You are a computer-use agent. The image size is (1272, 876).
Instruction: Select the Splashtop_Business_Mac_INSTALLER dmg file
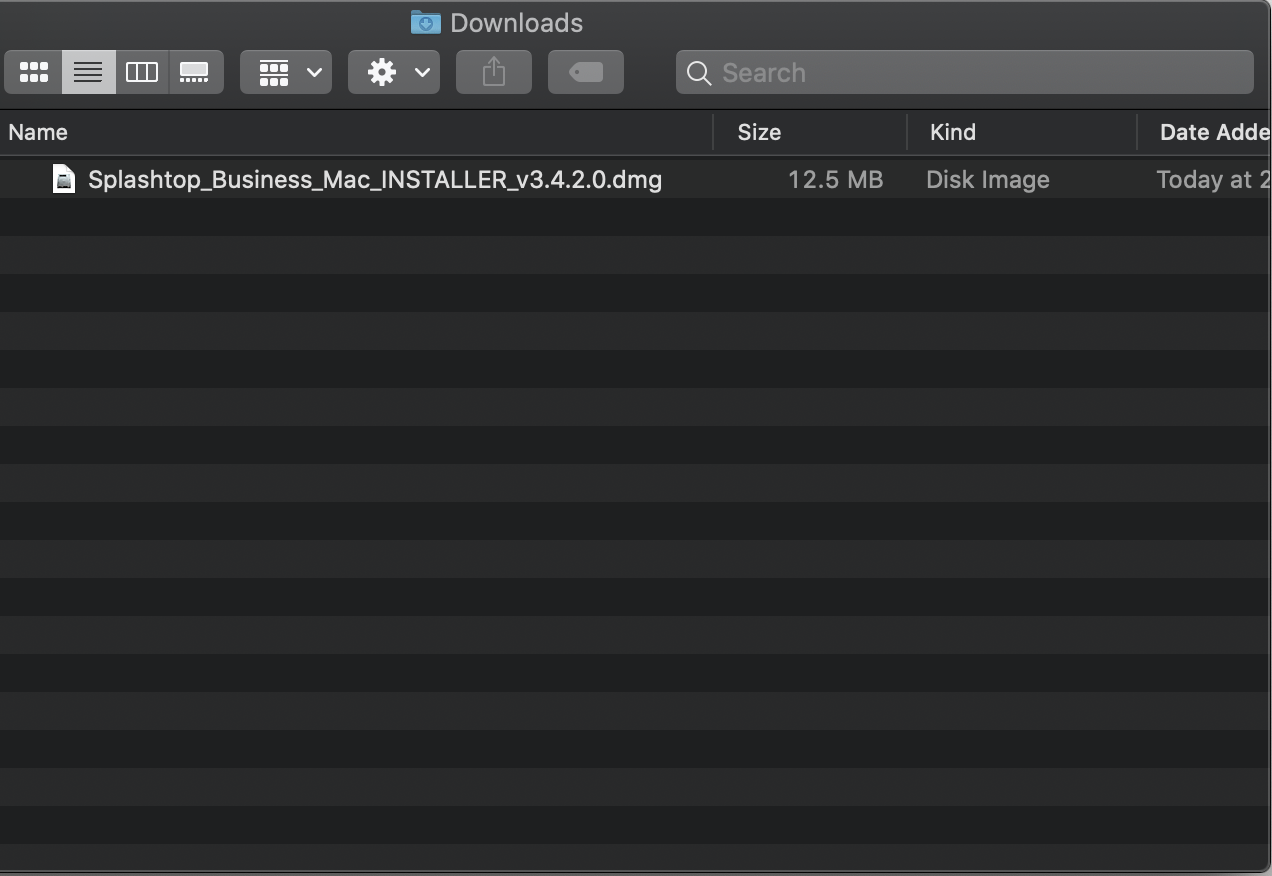tap(374, 180)
